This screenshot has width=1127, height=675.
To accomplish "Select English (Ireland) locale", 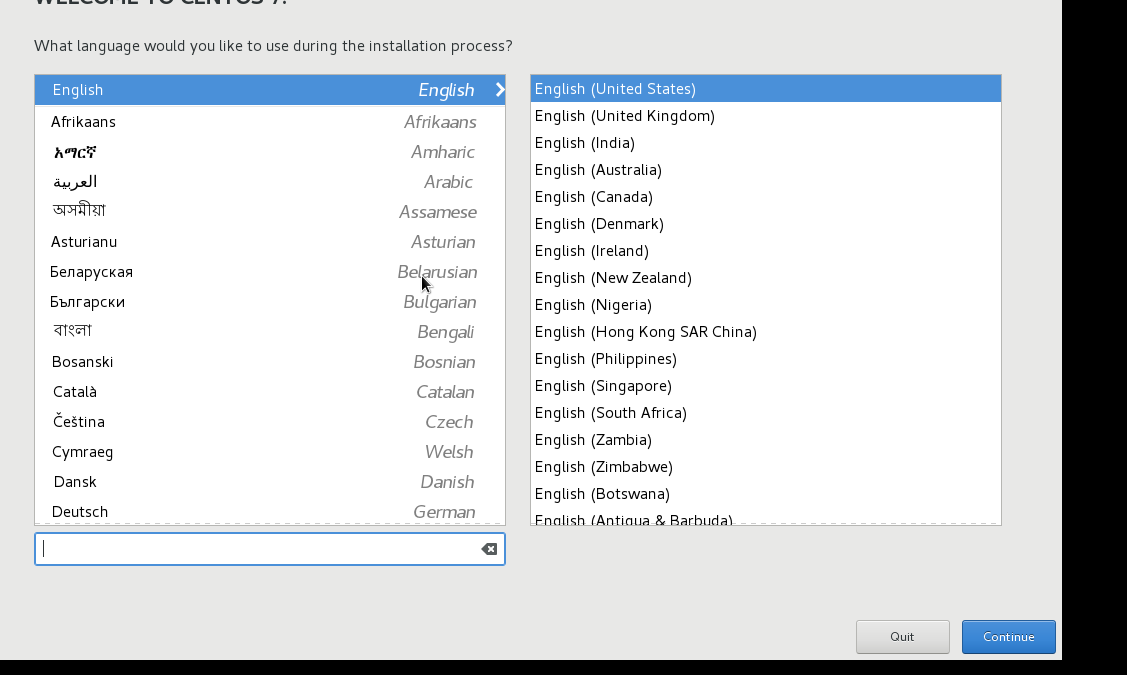I will (765, 250).
